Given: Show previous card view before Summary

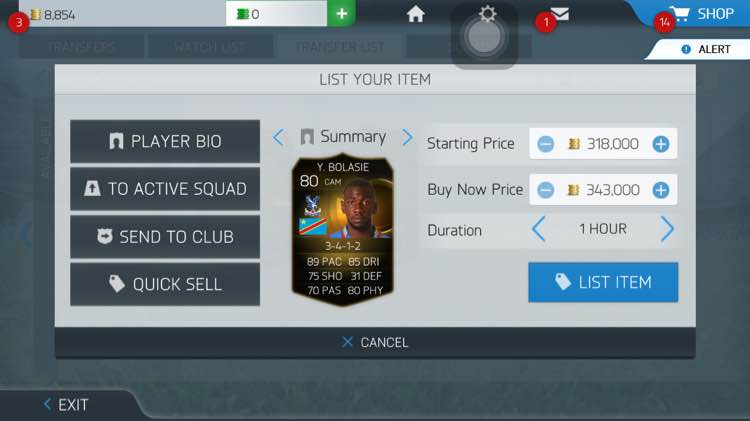Looking at the screenshot, I should pos(278,137).
